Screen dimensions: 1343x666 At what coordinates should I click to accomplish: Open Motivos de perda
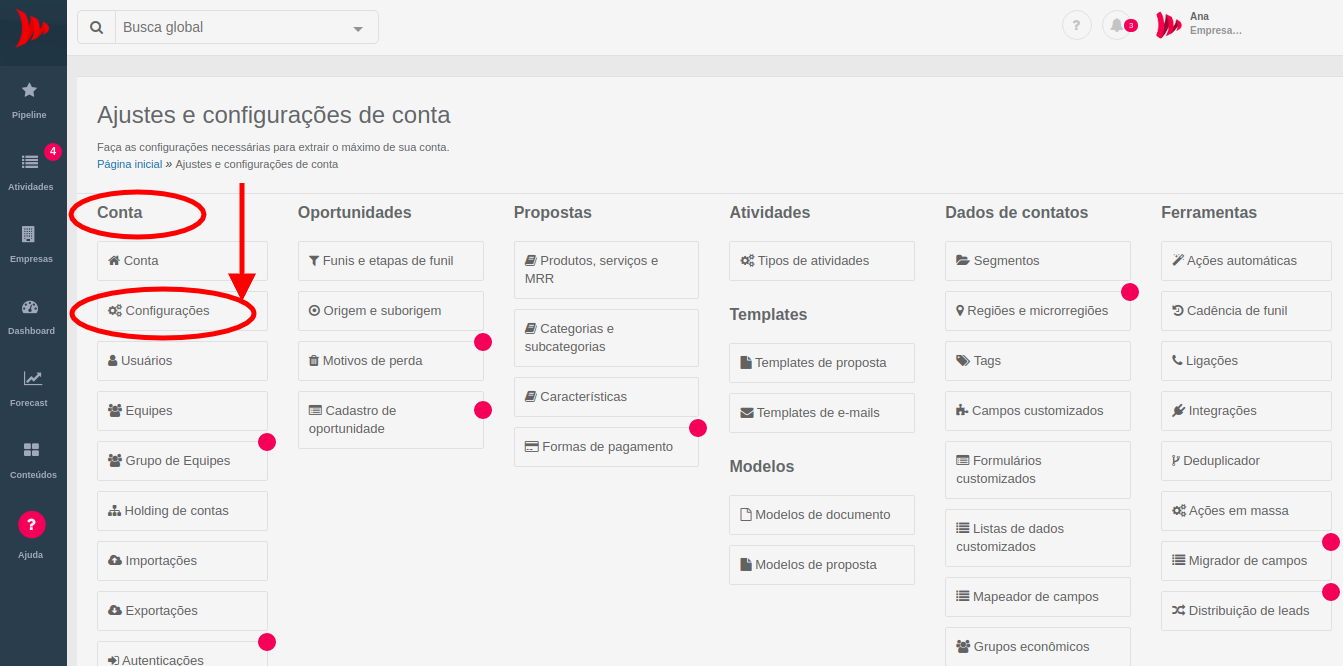[391, 361]
